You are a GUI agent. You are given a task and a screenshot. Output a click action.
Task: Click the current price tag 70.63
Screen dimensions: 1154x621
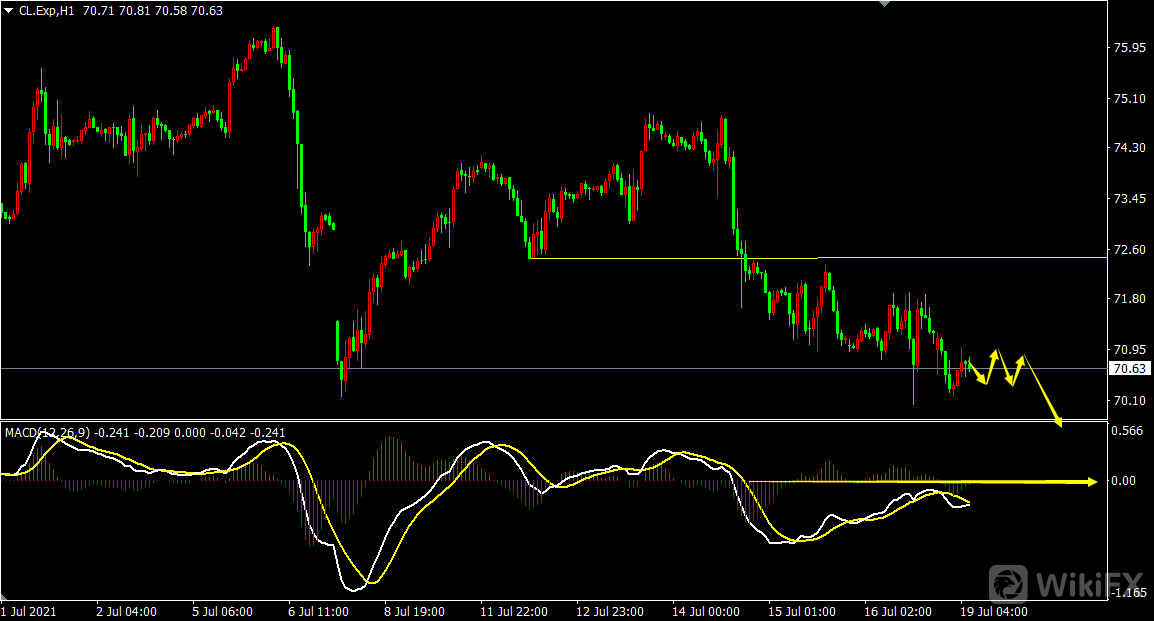(1129, 369)
